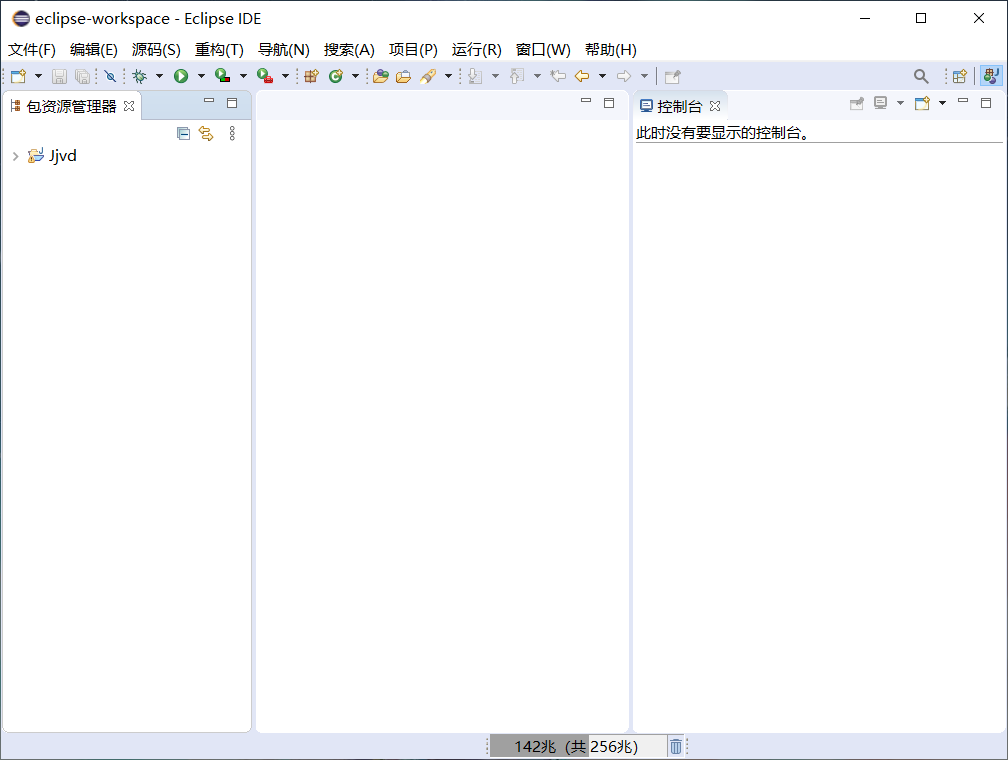Click the green Run button
The width and height of the screenshot is (1008, 760).
click(x=181, y=76)
